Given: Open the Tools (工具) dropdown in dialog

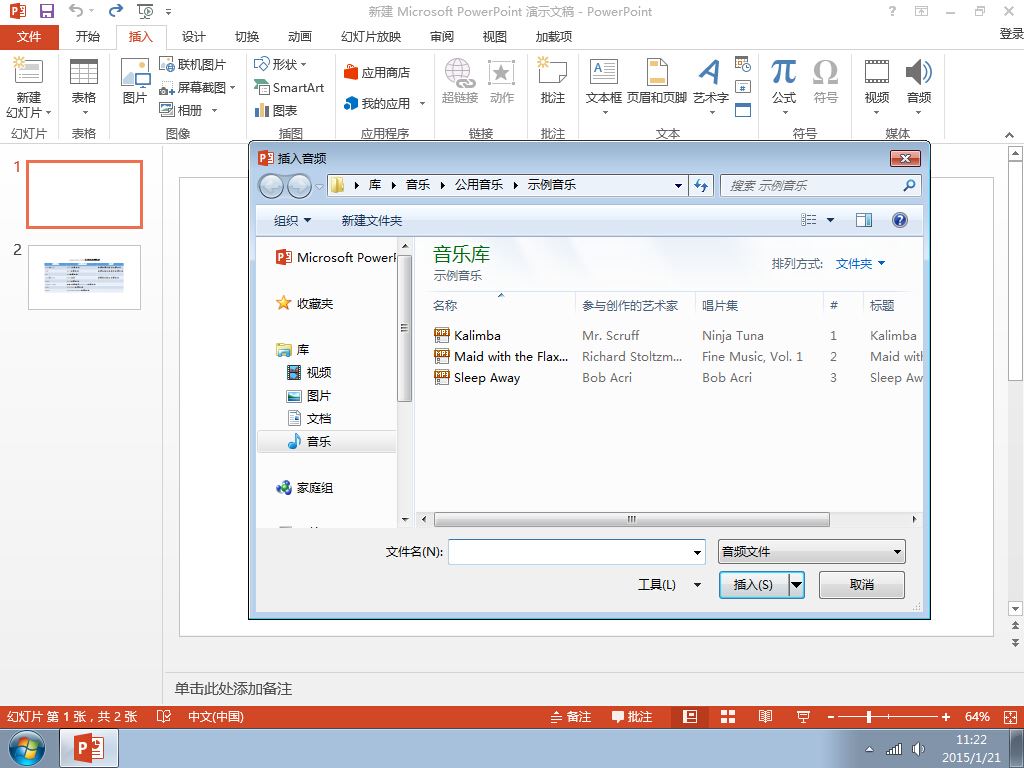Looking at the screenshot, I should [669, 584].
